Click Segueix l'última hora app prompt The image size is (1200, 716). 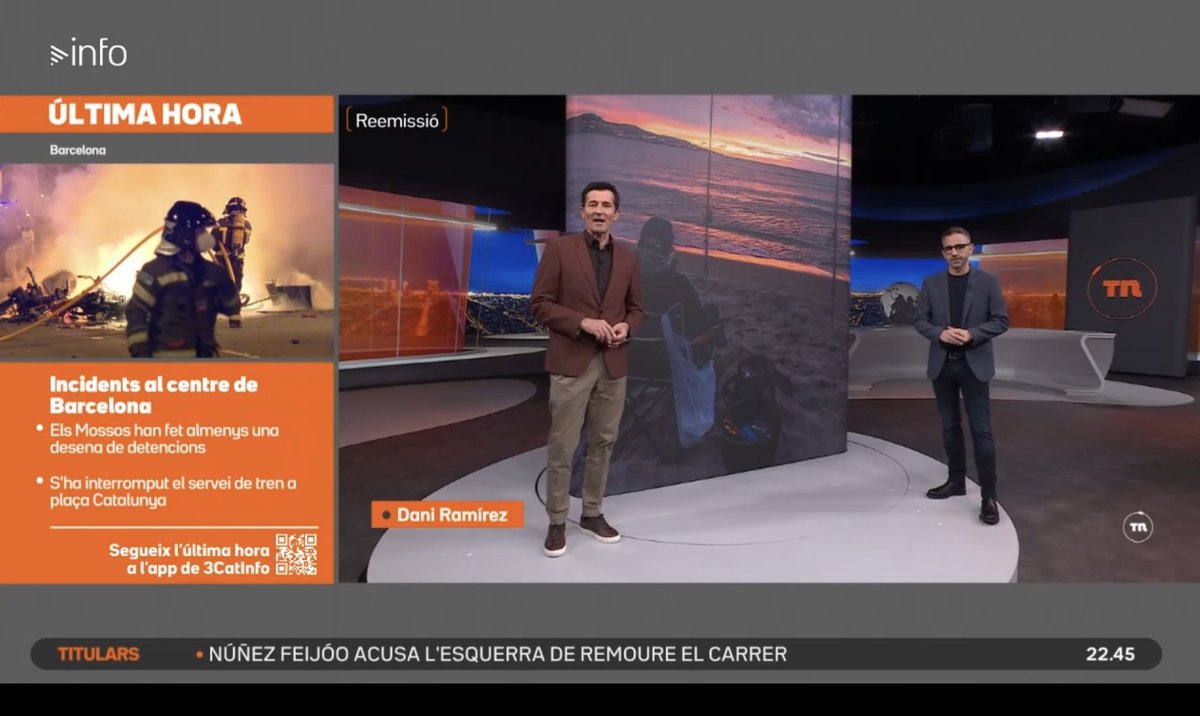pyautogui.click(x=189, y=560)
